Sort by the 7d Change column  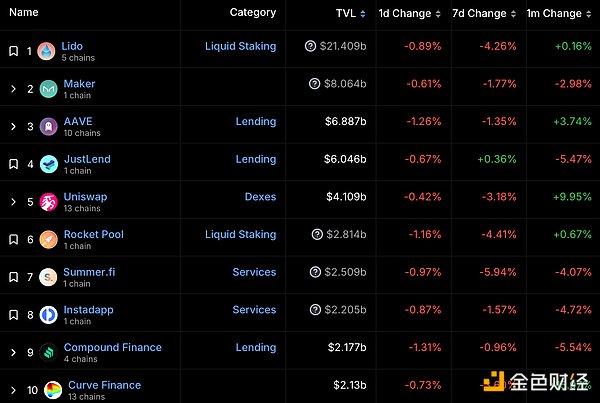[x=486, y=14]
